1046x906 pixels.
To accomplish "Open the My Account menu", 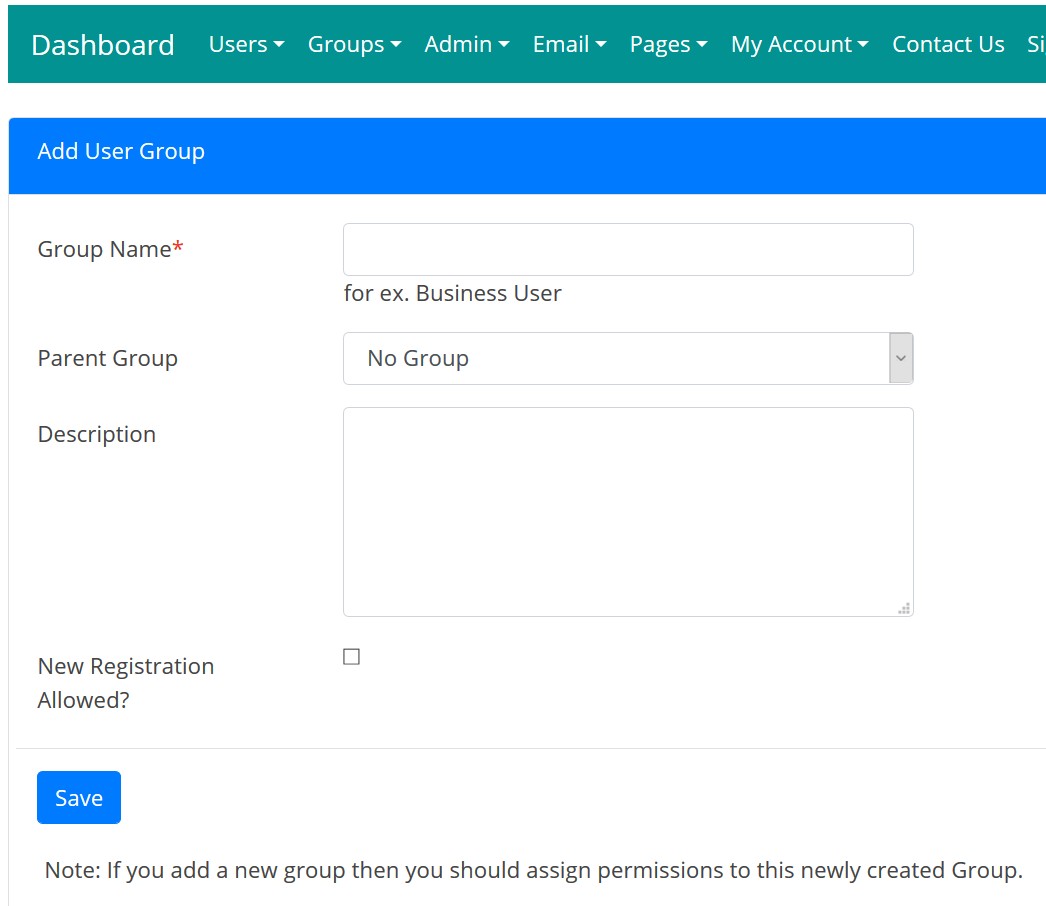I will 799,45.
